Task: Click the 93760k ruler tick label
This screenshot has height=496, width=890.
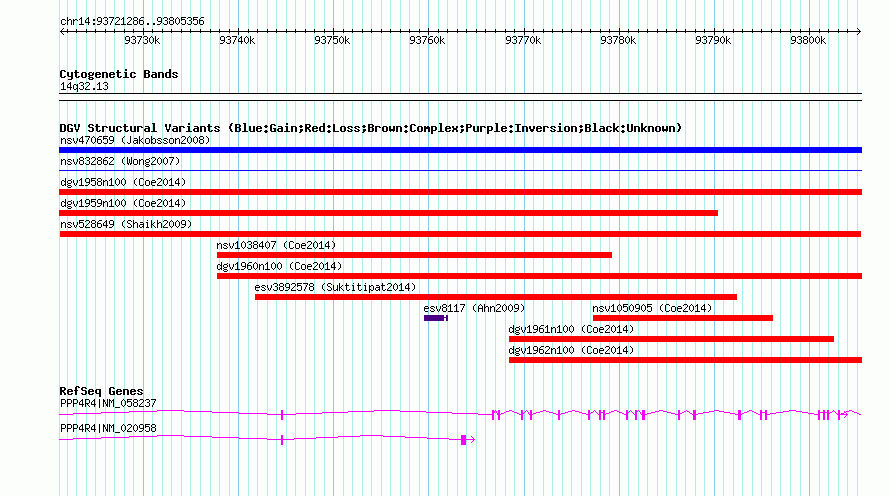Action: (427, 40)
